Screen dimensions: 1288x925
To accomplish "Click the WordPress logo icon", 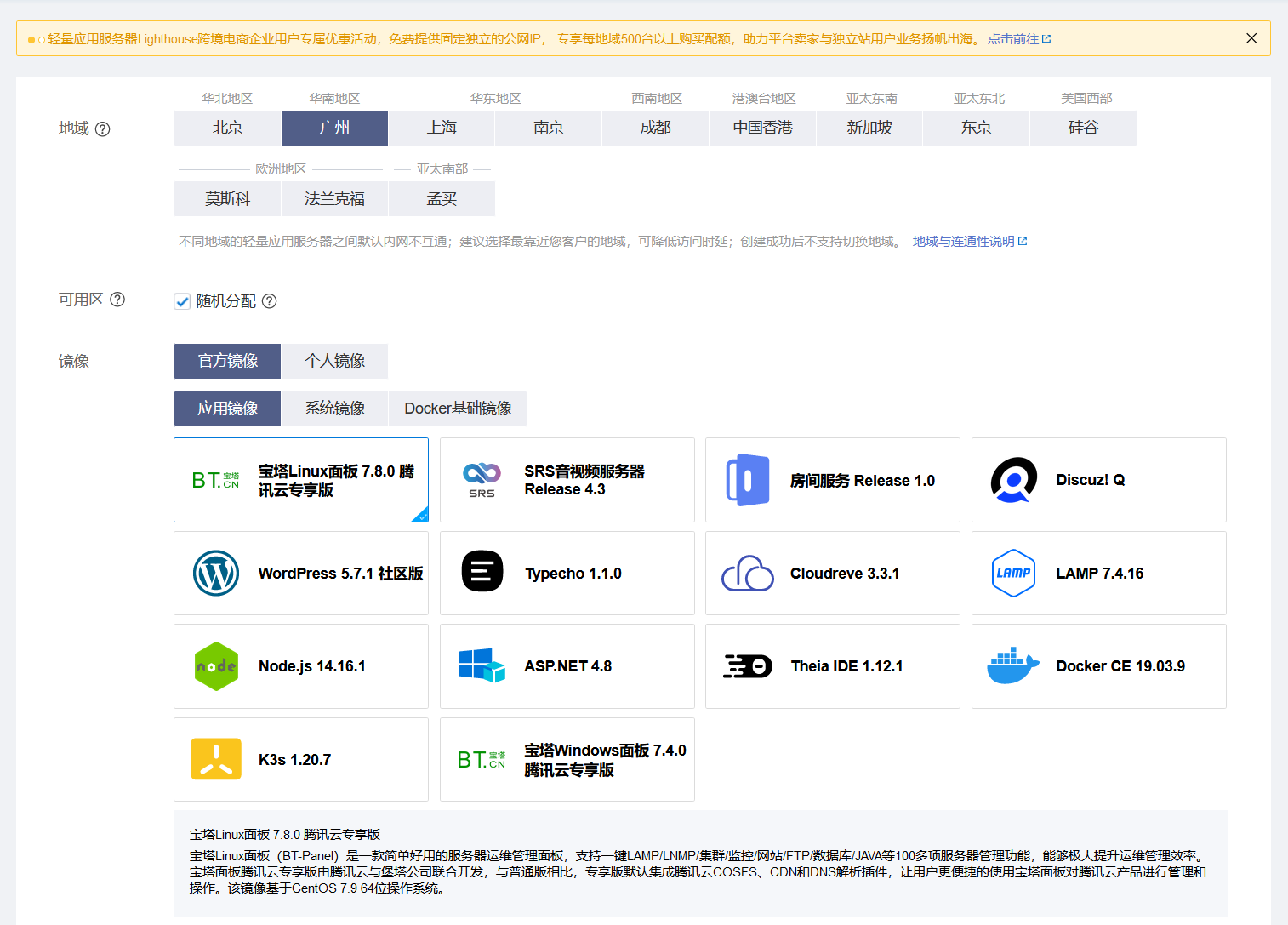I will (216, 573).
